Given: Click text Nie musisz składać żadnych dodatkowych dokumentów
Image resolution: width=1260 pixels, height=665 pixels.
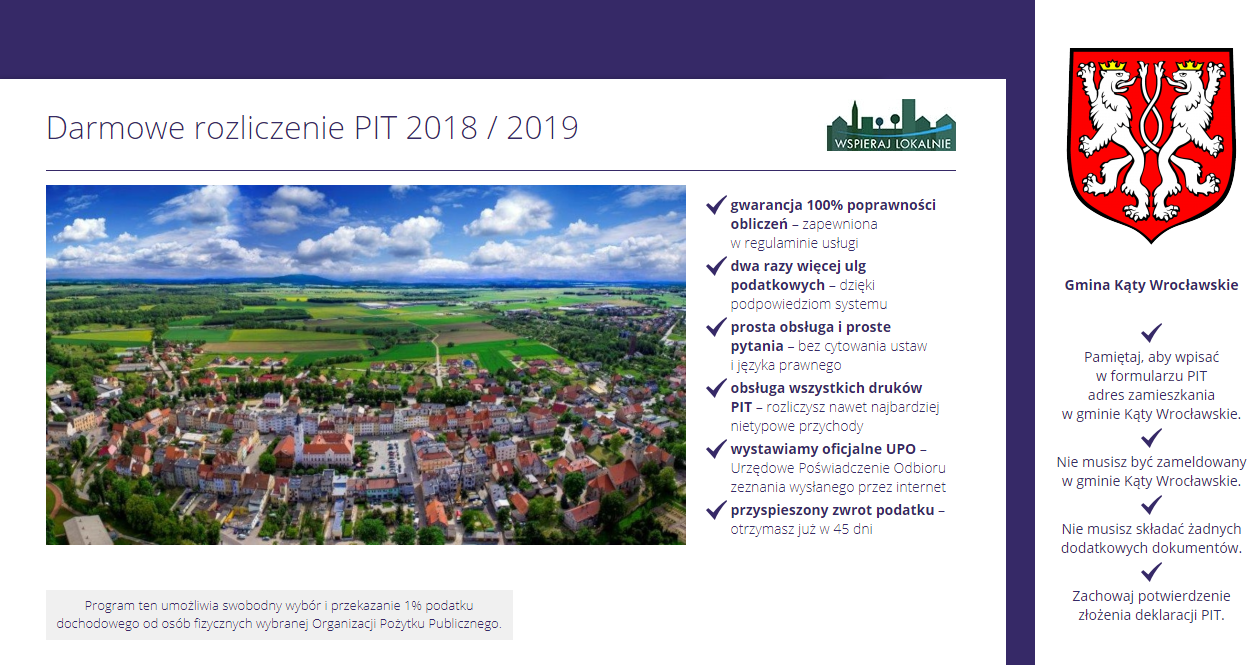Looking at the screenshot, I should (1152, 538).
